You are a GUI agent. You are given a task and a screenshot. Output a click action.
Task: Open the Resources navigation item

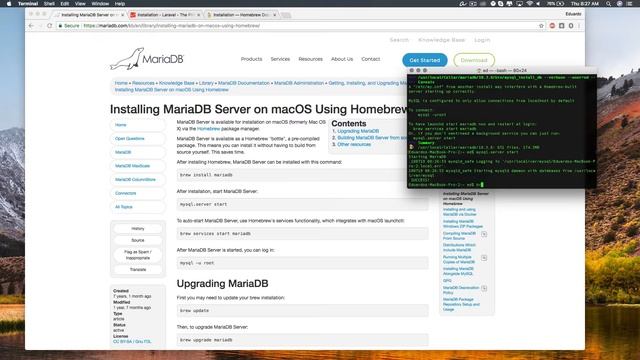coord(310,59)
